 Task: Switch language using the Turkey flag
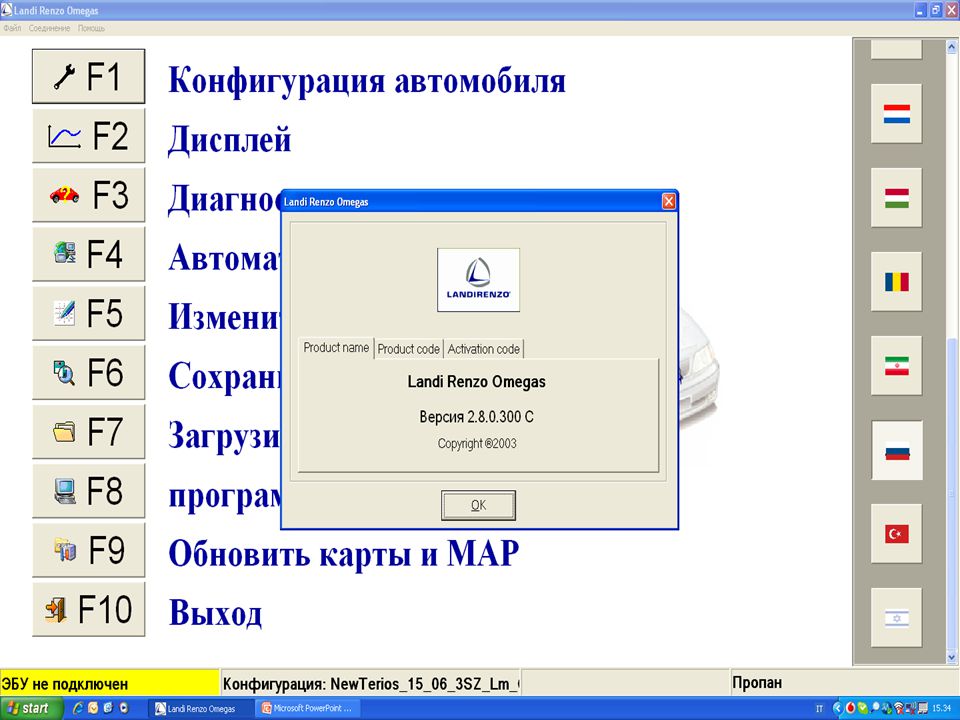(896, 534)
